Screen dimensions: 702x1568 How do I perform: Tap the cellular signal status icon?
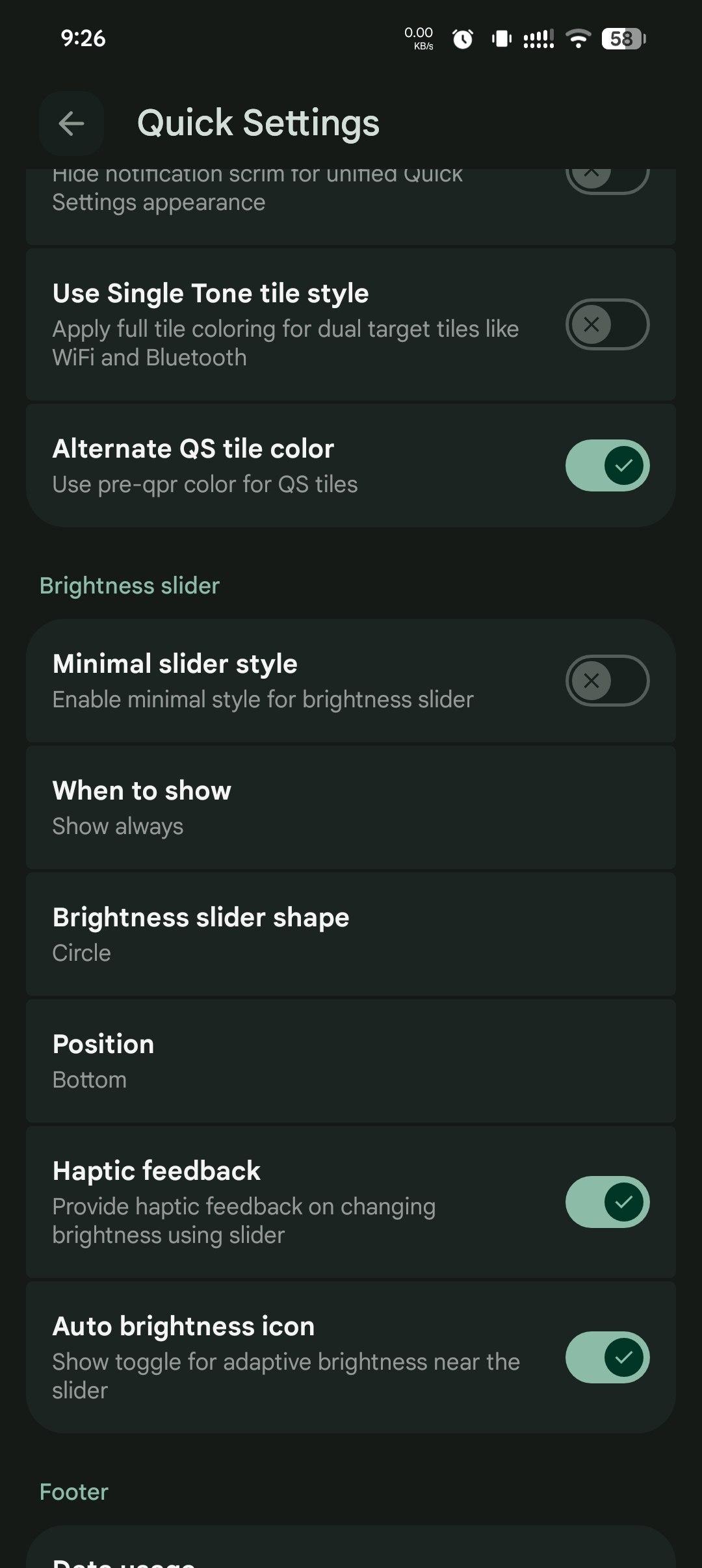point(539,39)
